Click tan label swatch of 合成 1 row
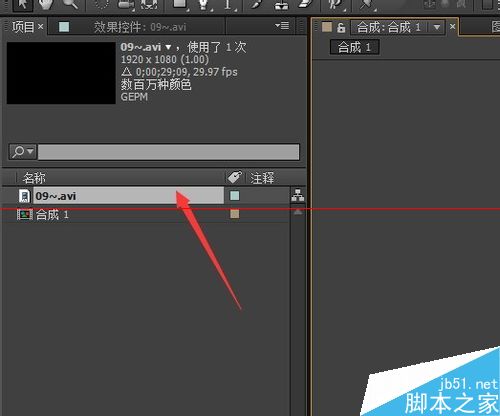Image resolution: width=500 pixels, height=416 pixels. pos(235,214)
